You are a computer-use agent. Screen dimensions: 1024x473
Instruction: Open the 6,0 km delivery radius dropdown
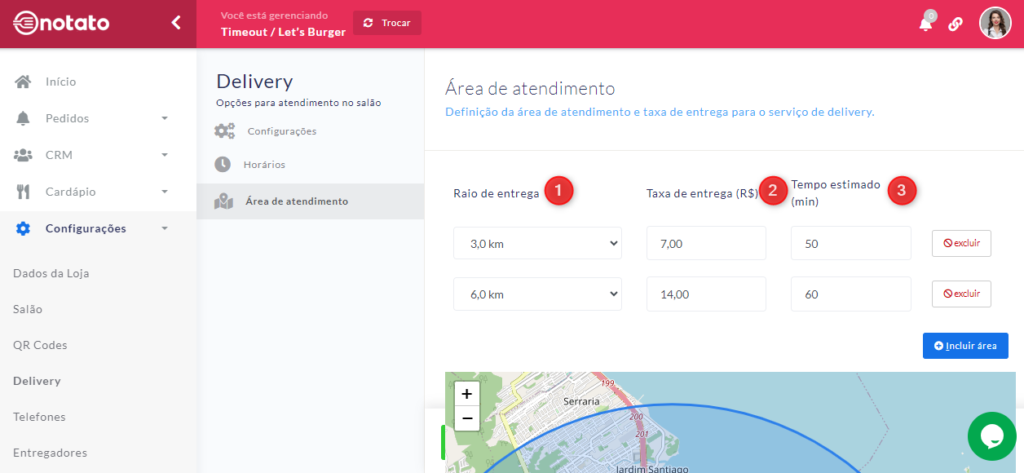tap(537, 294)
